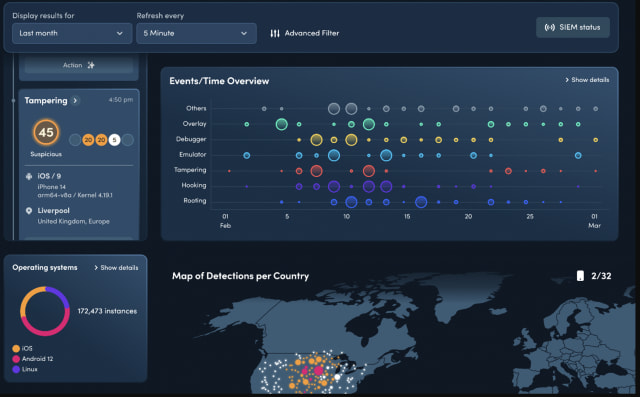Click the SIEM status broadcast icon
The height and width of the screenshot is (397, 640).
pyautogui.click(x=550, y=27)
